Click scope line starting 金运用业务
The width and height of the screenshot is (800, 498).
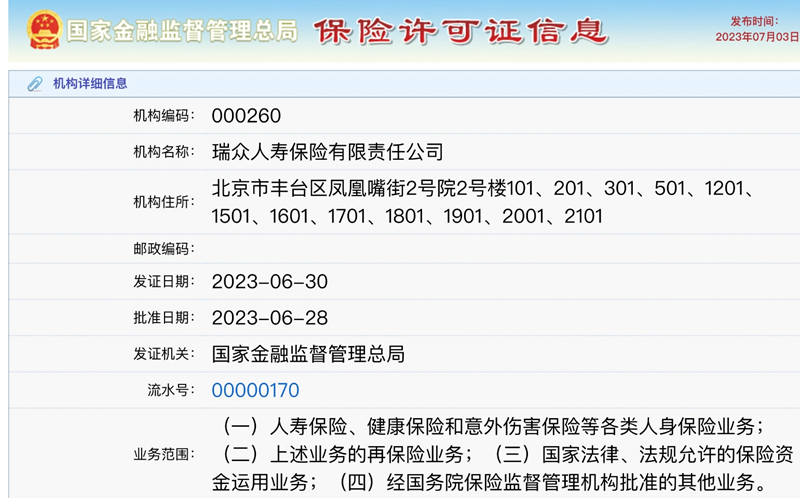(491, 482)
